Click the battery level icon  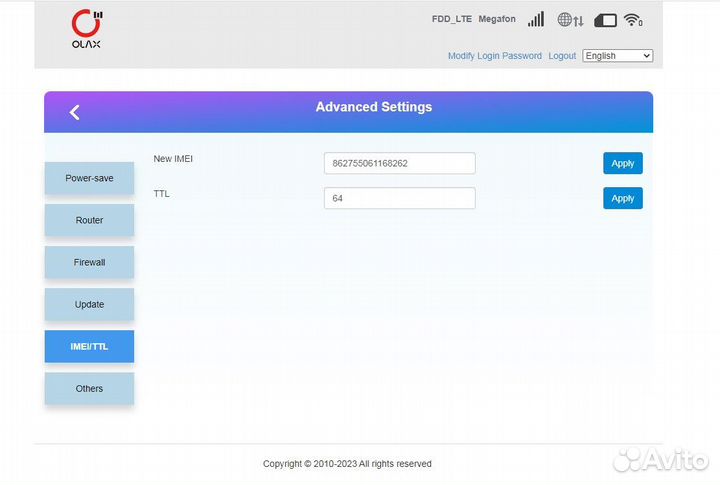point(605,20)
